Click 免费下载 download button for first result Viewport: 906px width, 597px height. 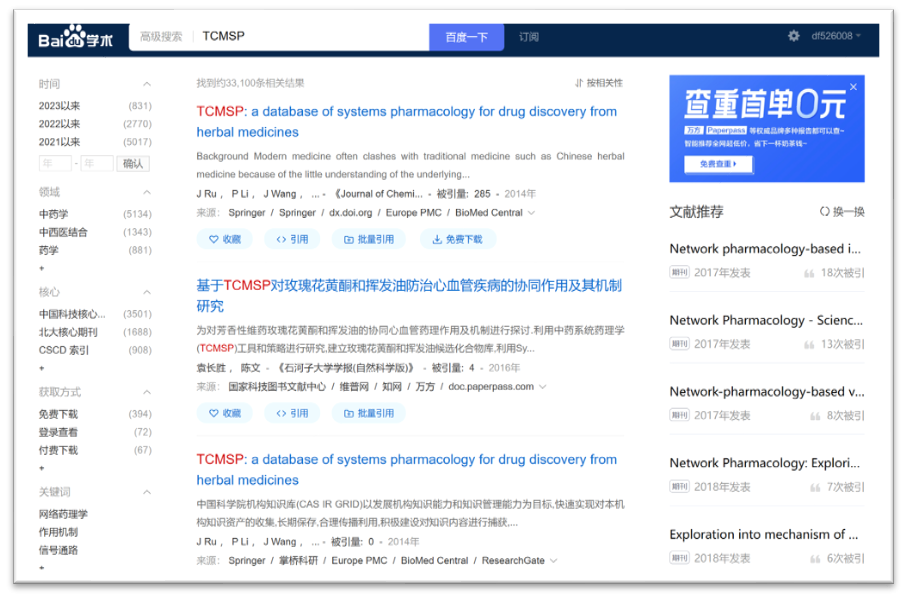(457, 239)
